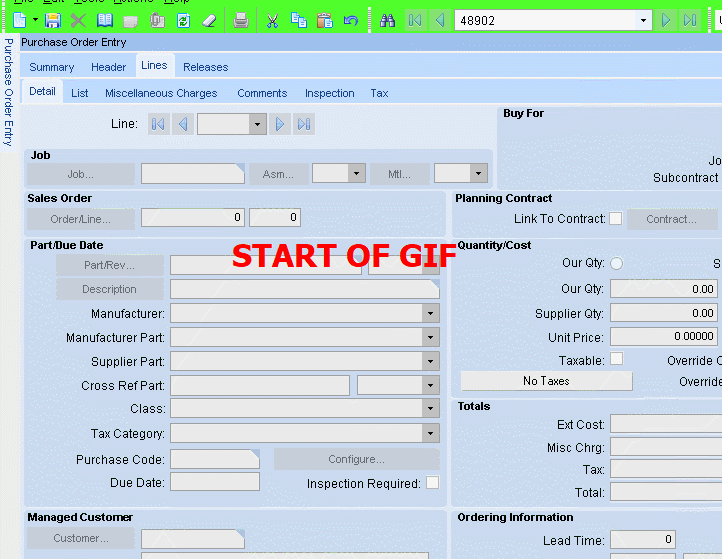Expand the Supplier Part dropdown
The image size is (722, 559).
point(430,361)
